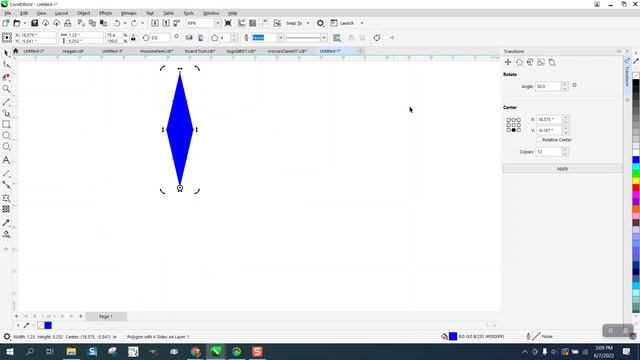
Task: Select the Polygon tool
Action: 6,147
